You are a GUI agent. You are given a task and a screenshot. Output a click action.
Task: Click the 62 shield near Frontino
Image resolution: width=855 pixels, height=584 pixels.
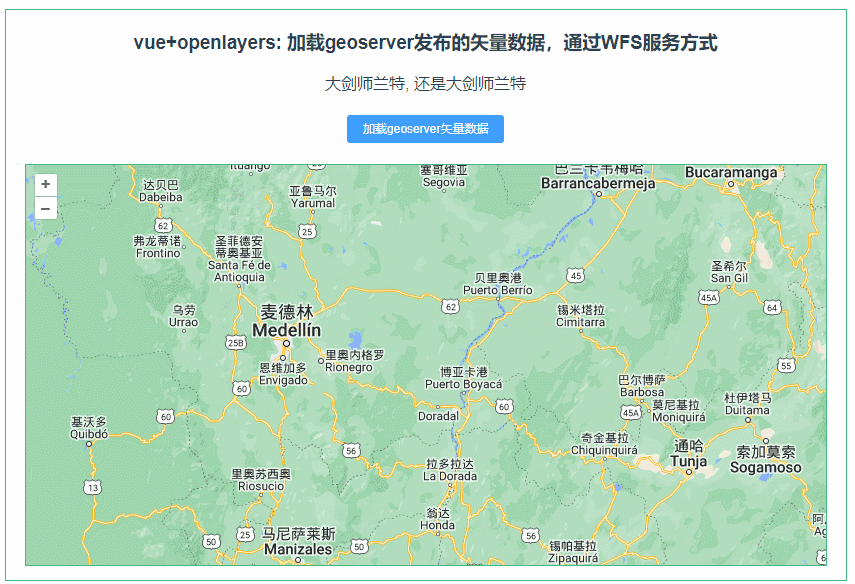pyautogui.click(x=162, y=225)
